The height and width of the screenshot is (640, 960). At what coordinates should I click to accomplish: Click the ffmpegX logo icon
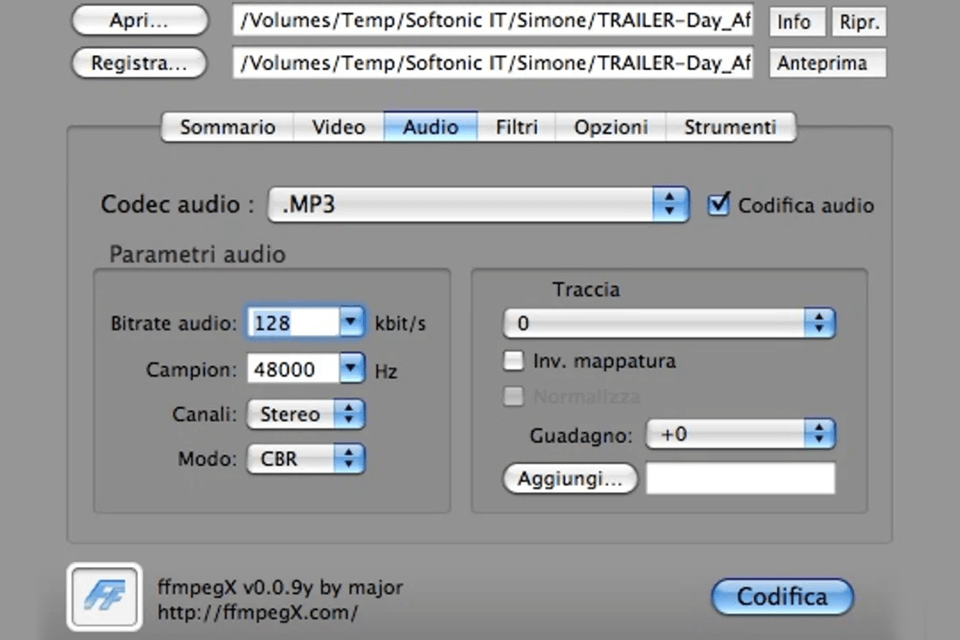coord(103,597)
